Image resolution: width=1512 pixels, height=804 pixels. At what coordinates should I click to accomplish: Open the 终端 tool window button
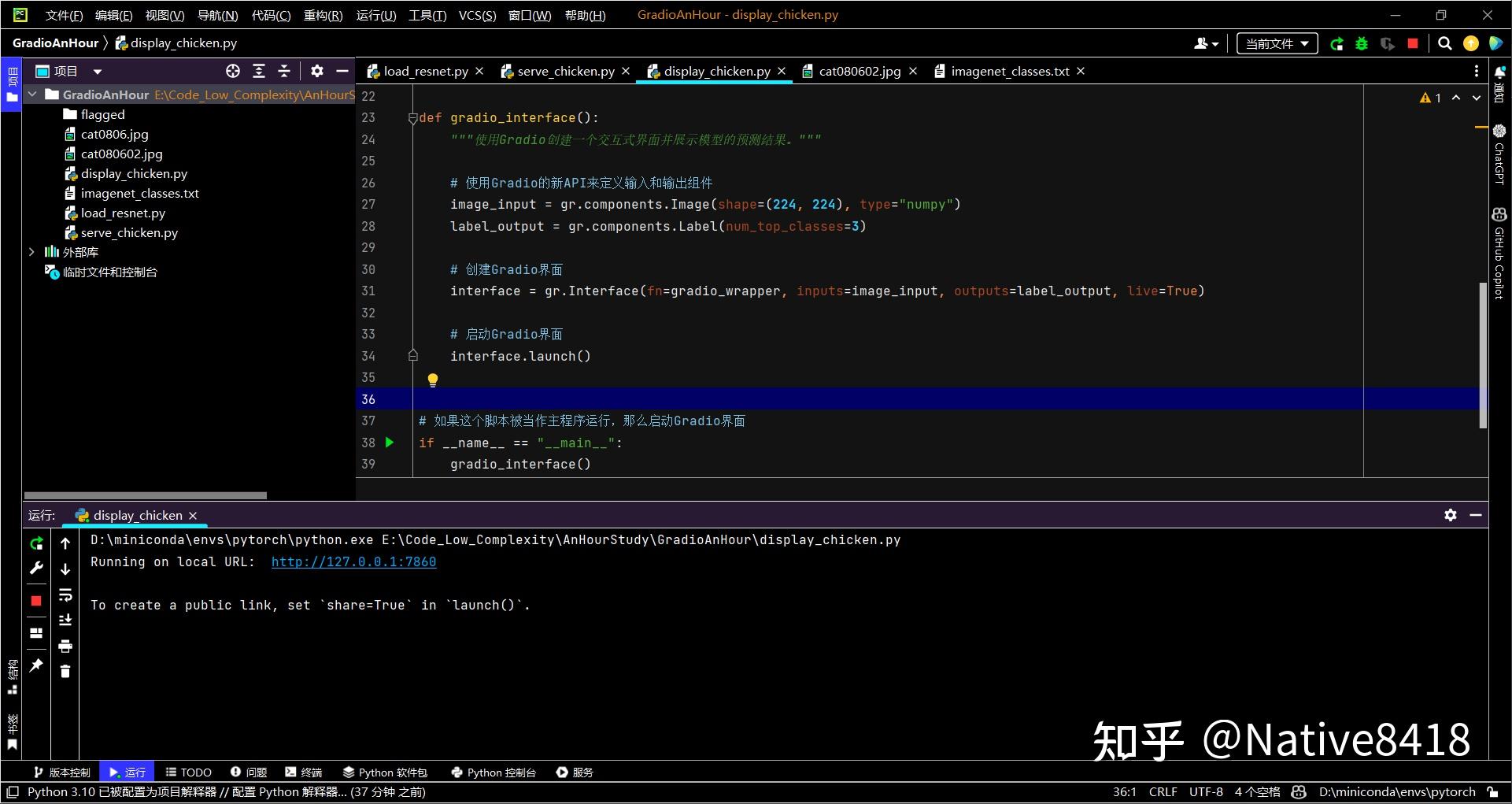304,773
